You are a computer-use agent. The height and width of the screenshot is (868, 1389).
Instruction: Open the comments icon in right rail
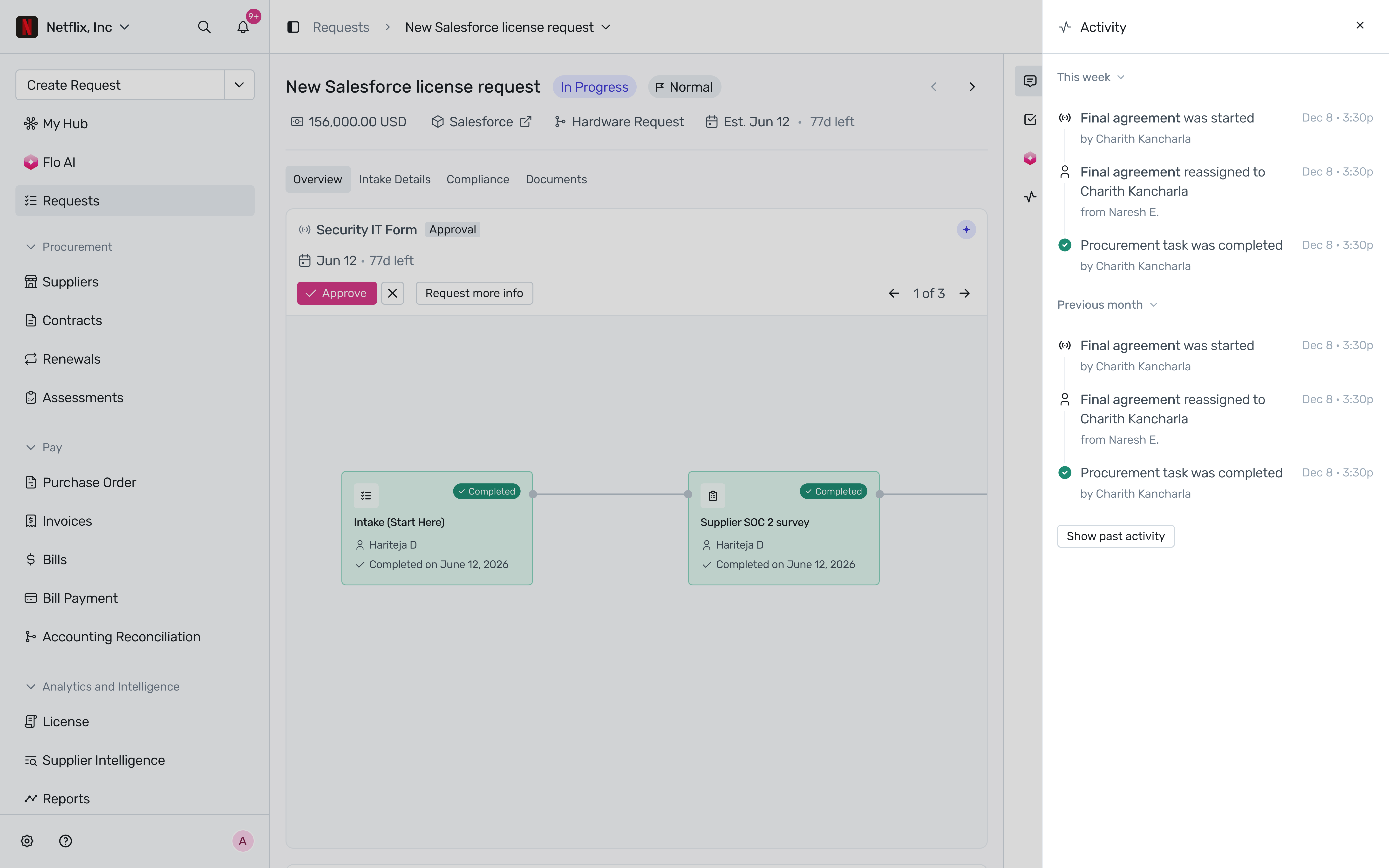tap(1030, 81)
